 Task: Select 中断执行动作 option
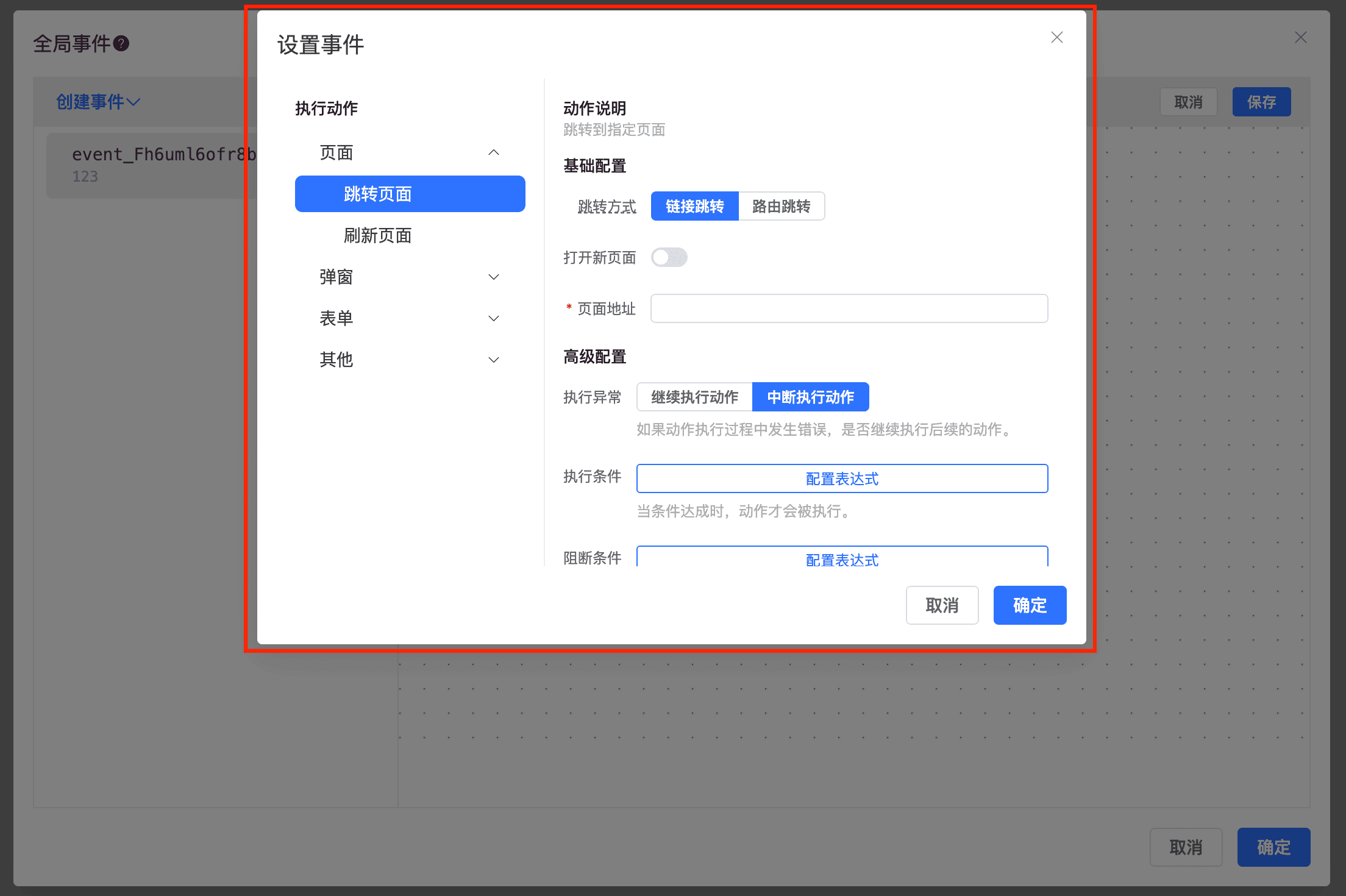810,397
